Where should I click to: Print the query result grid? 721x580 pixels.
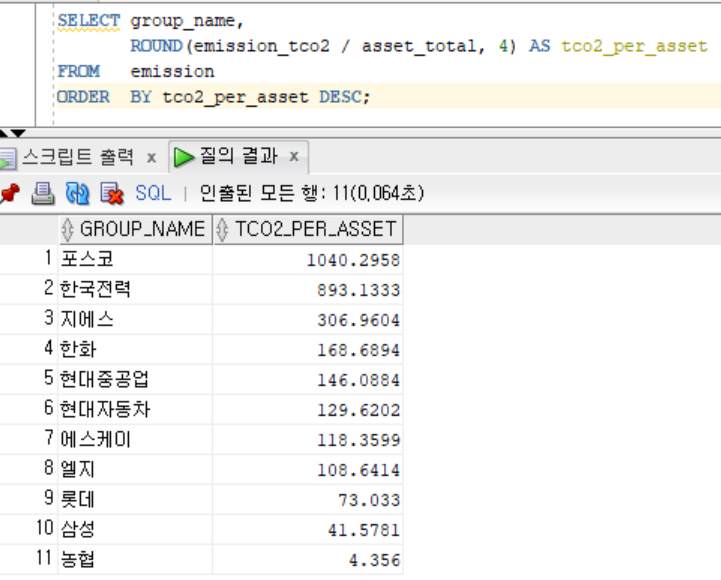(x=43, y=193)
